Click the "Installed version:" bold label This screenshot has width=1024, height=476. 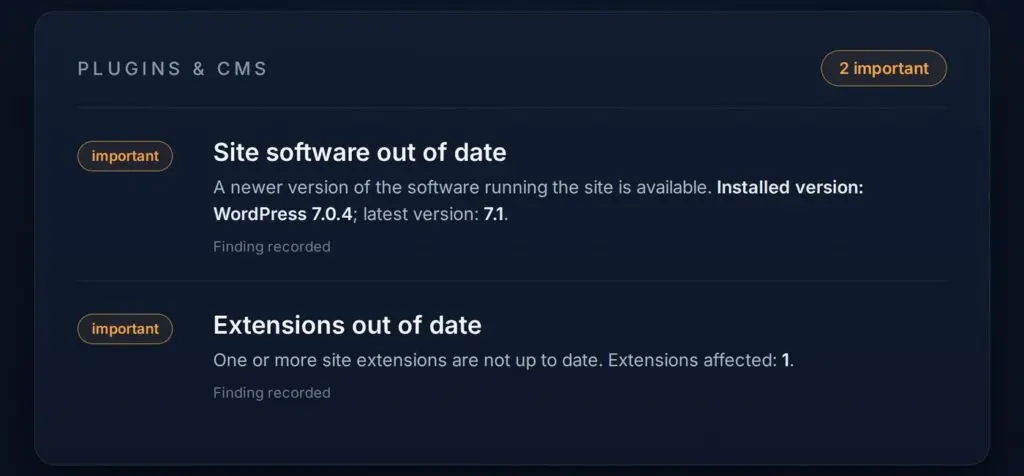click(x=790, y=188)
